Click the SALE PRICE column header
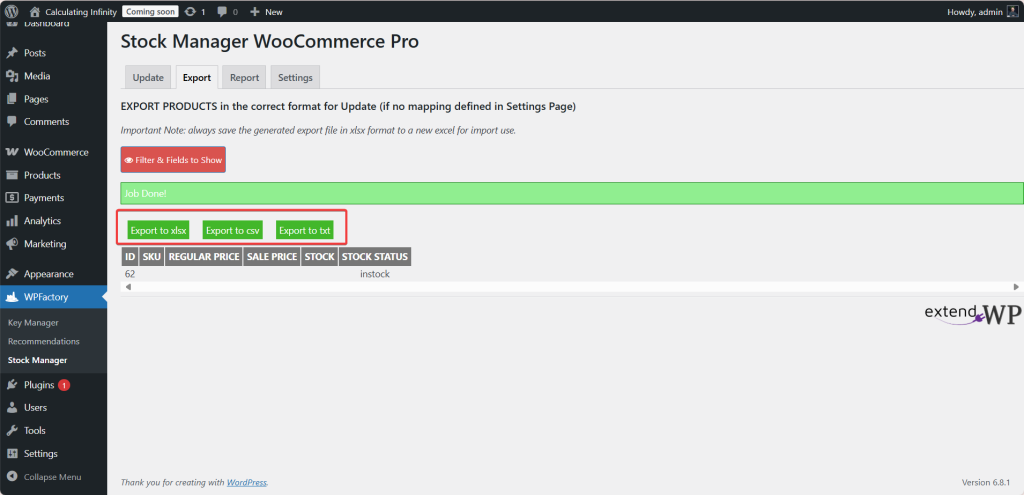The width and height of the screenshot is (1024, 495). click(x=272, y=257)
